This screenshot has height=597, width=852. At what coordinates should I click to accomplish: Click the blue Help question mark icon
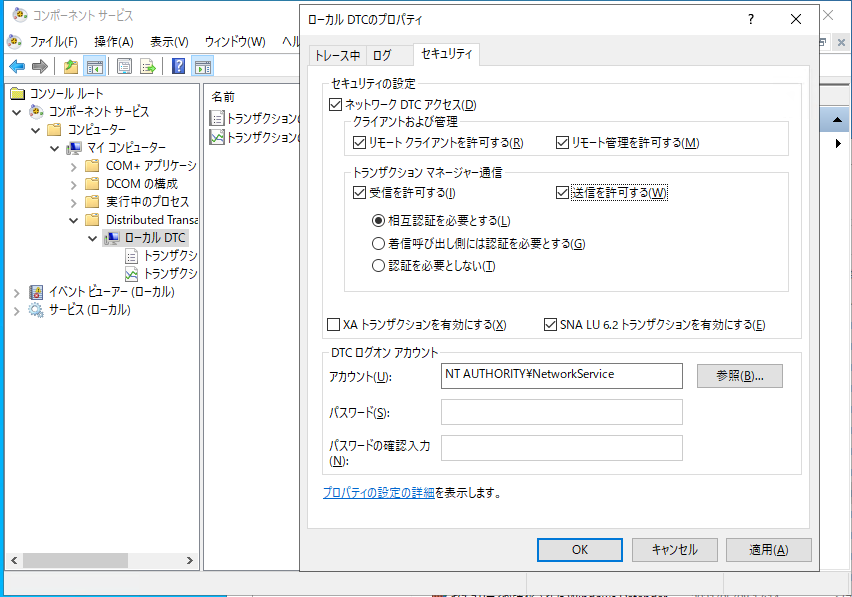tap(178, 67)
